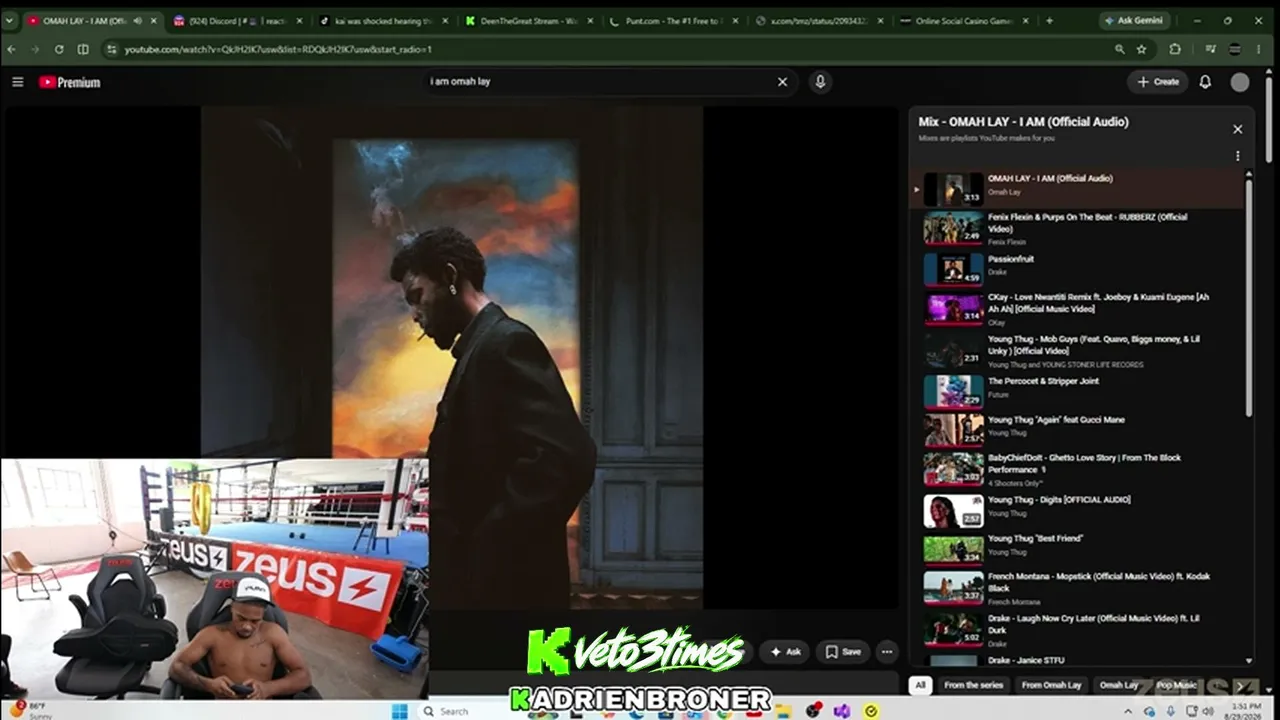Play The Percocet & Stripper Joint thumbnail
1280x720 pixels.
coord(953,391)
